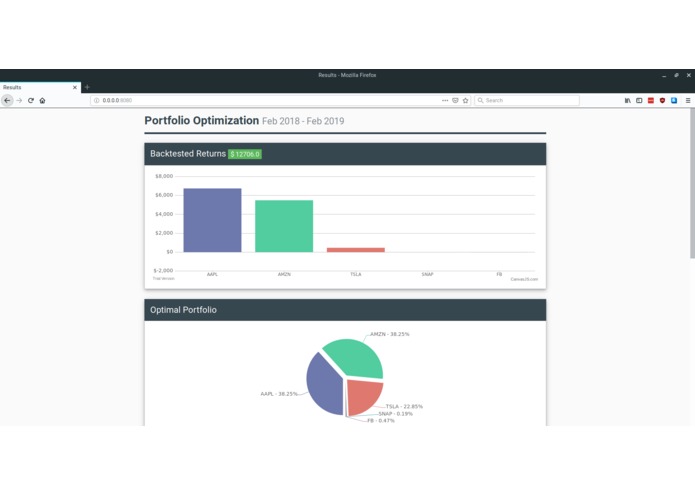Click the 'SNAP - 0.19%' pie label

[395, 414]
